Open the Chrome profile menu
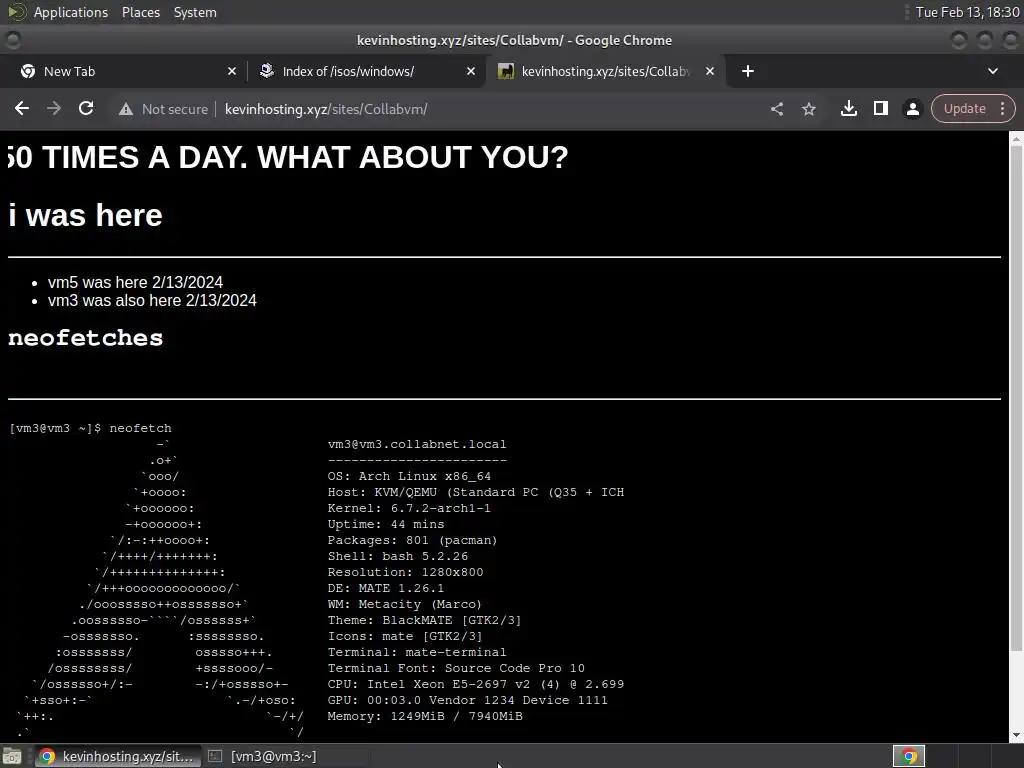The width and height of the screenshot is (1024, 768). click(x=912, y=109)
